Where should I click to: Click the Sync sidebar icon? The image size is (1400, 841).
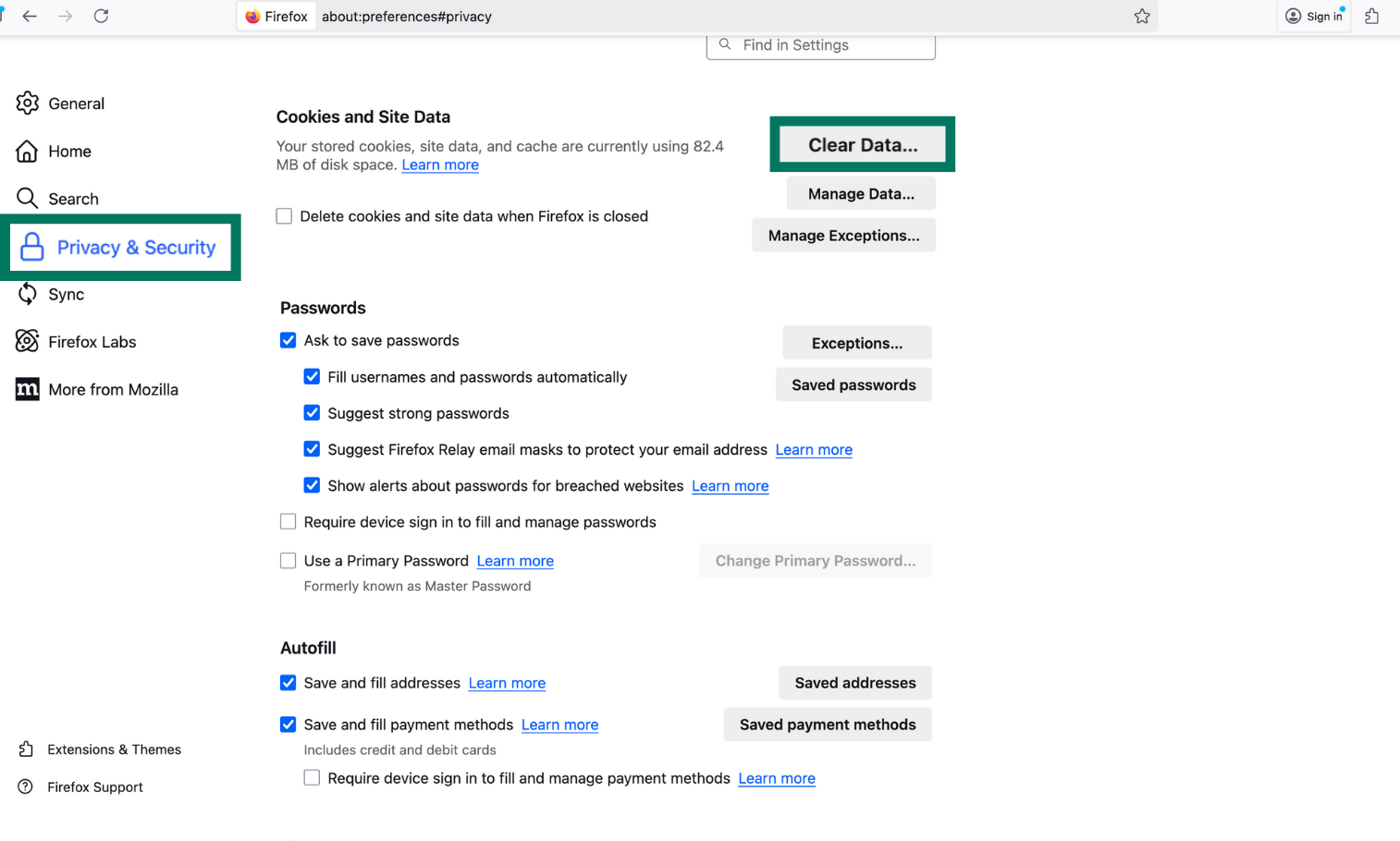click(28, 294)
